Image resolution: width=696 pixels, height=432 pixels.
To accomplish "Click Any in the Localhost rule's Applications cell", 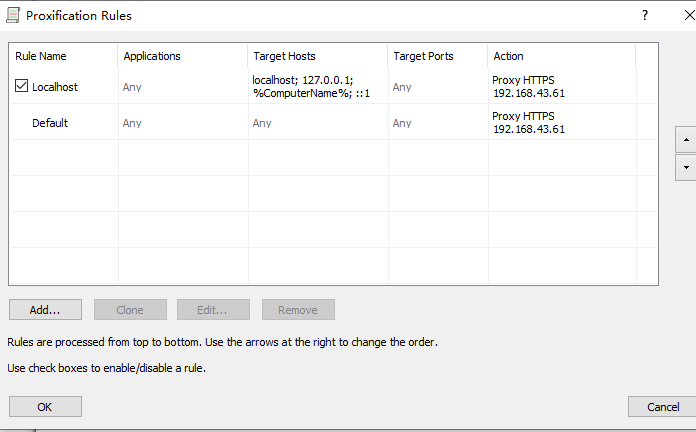I will (132, 87).
